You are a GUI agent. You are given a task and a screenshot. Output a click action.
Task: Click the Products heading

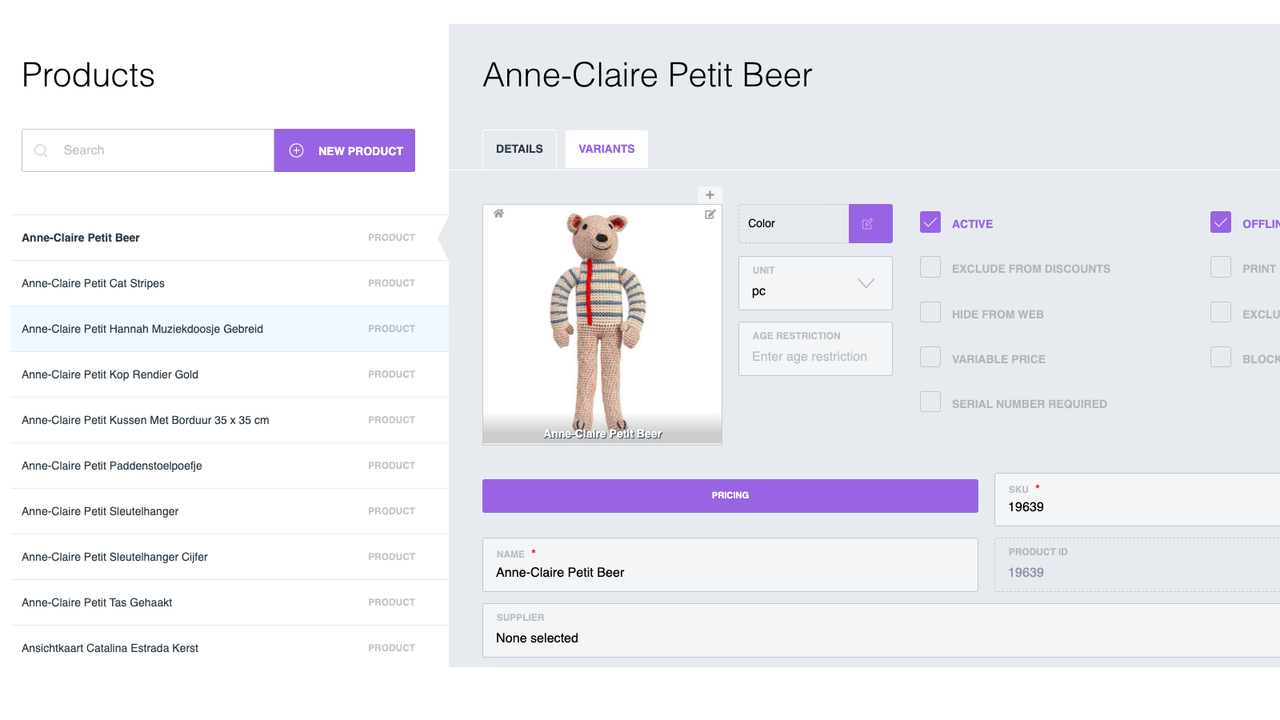click(x=88, y=75)
